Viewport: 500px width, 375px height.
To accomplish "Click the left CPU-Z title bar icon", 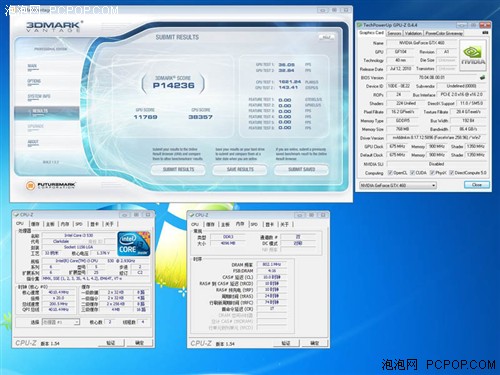I will coord(16,215).
